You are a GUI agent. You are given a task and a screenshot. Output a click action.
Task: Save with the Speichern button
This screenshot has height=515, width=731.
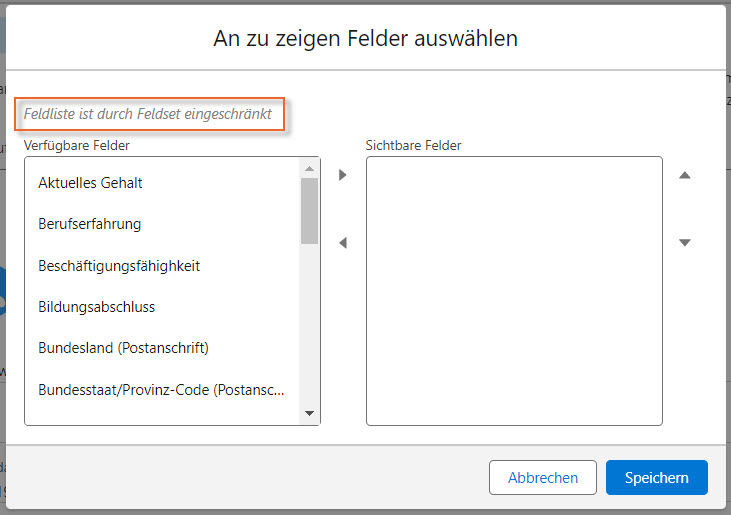(x=656, y=478)
